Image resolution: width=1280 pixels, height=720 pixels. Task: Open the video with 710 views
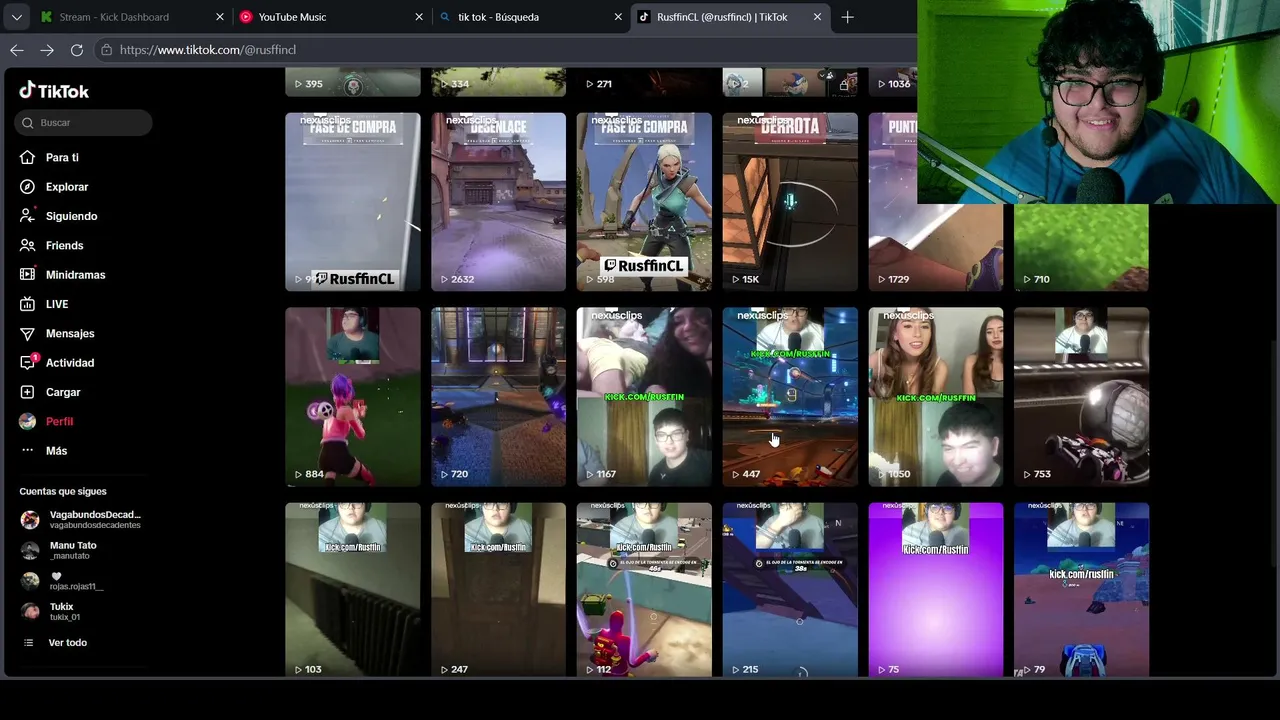pyautogui.click(x=1082, y=247)
